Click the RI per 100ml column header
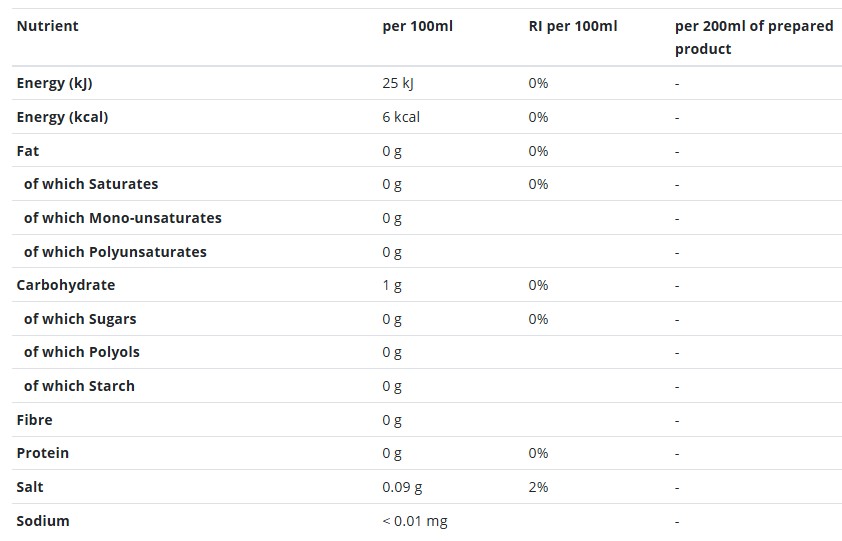The width and height of the screenshot is (842, 541). 573,26
